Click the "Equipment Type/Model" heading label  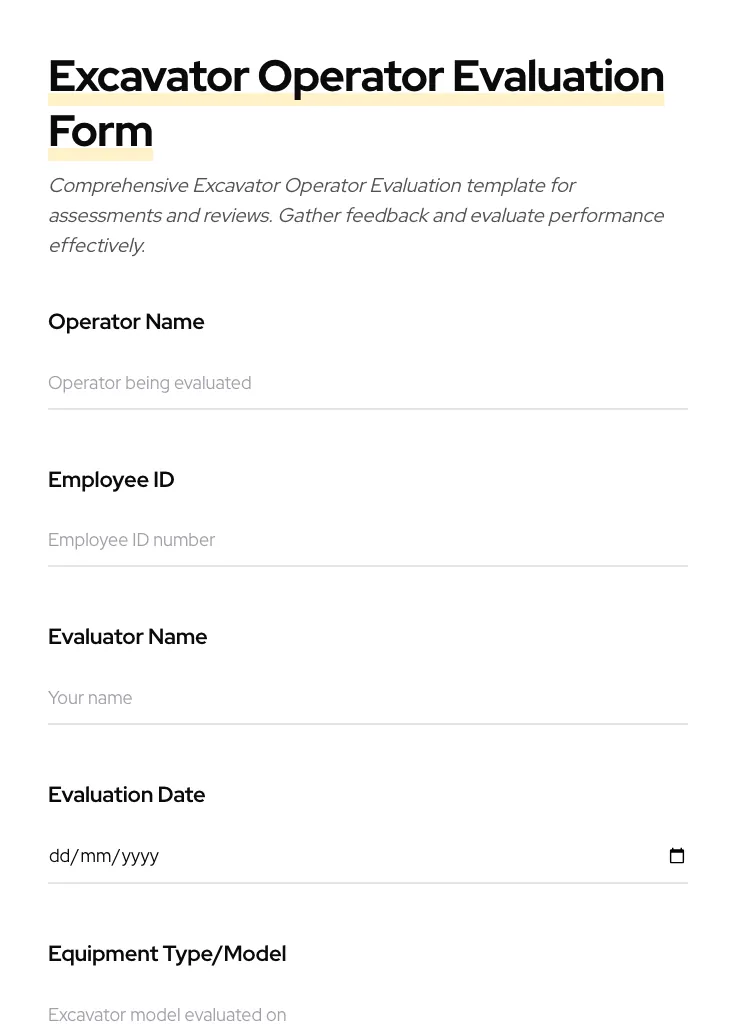(x=167, y=954)
